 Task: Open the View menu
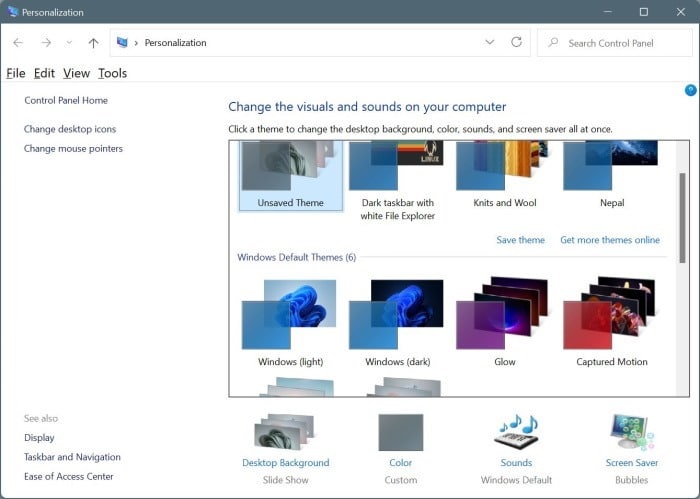click(76, 73)
